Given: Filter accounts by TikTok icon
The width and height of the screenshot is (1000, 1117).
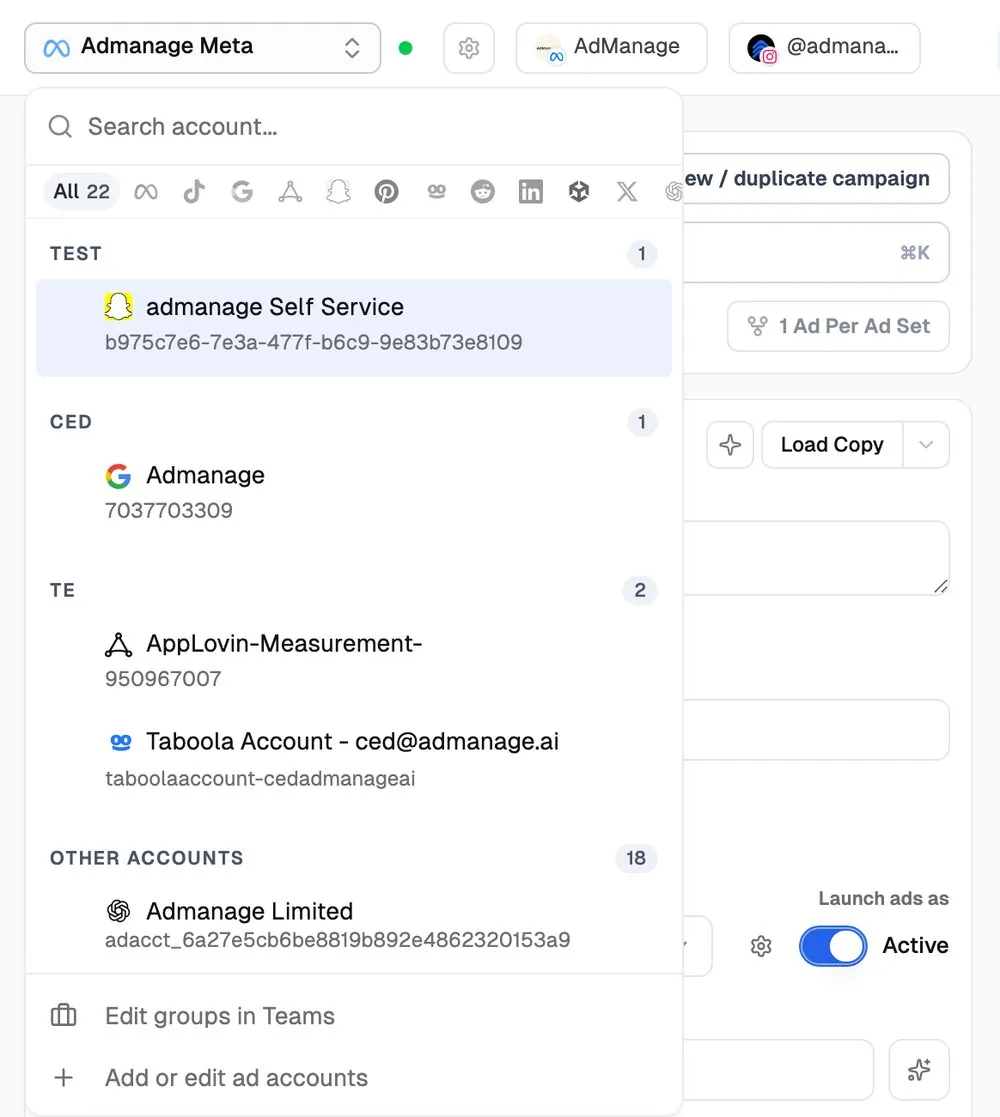Looking at the screenshot, I should coord(194,192).
